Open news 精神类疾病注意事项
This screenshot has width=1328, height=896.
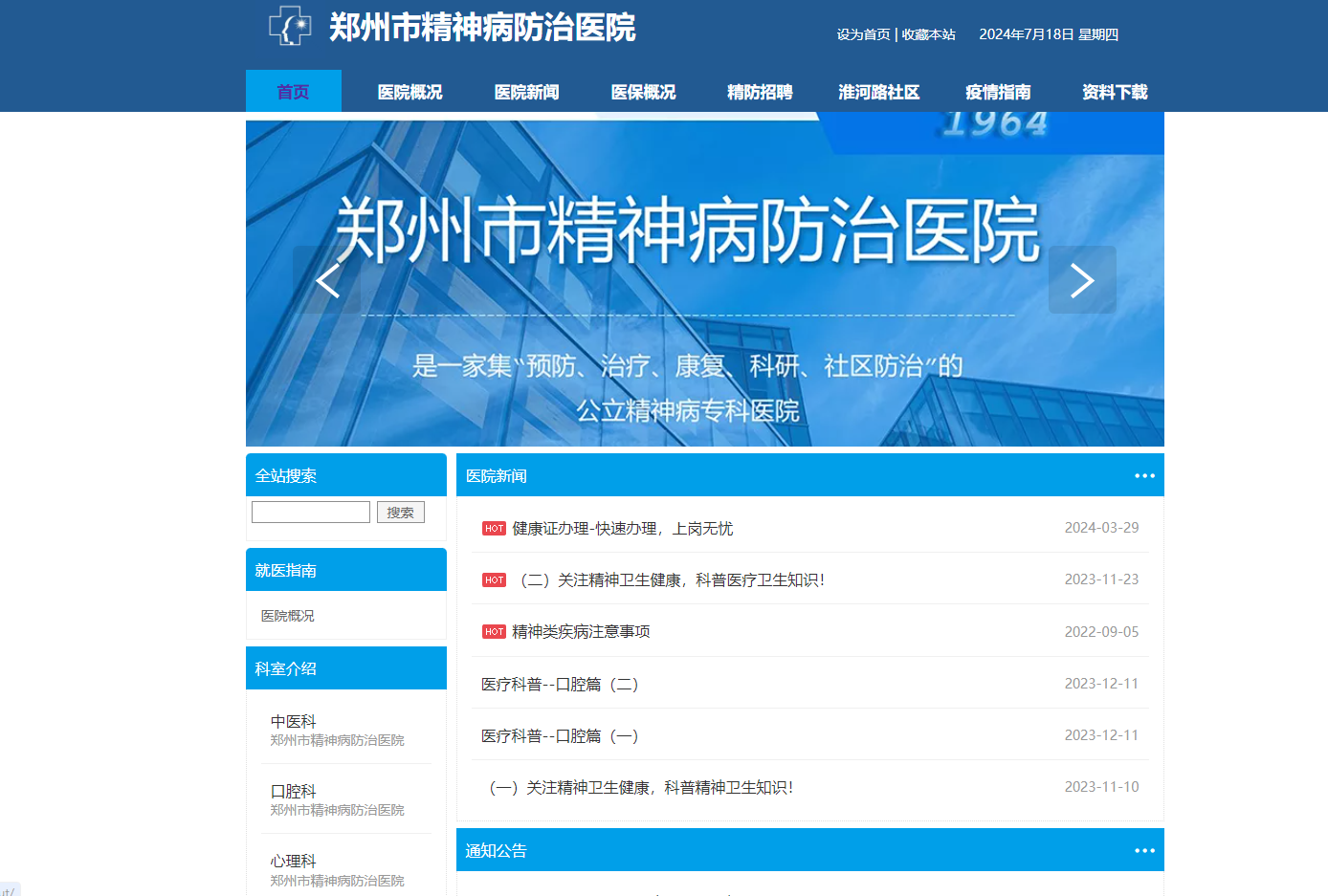pos(581,632)
